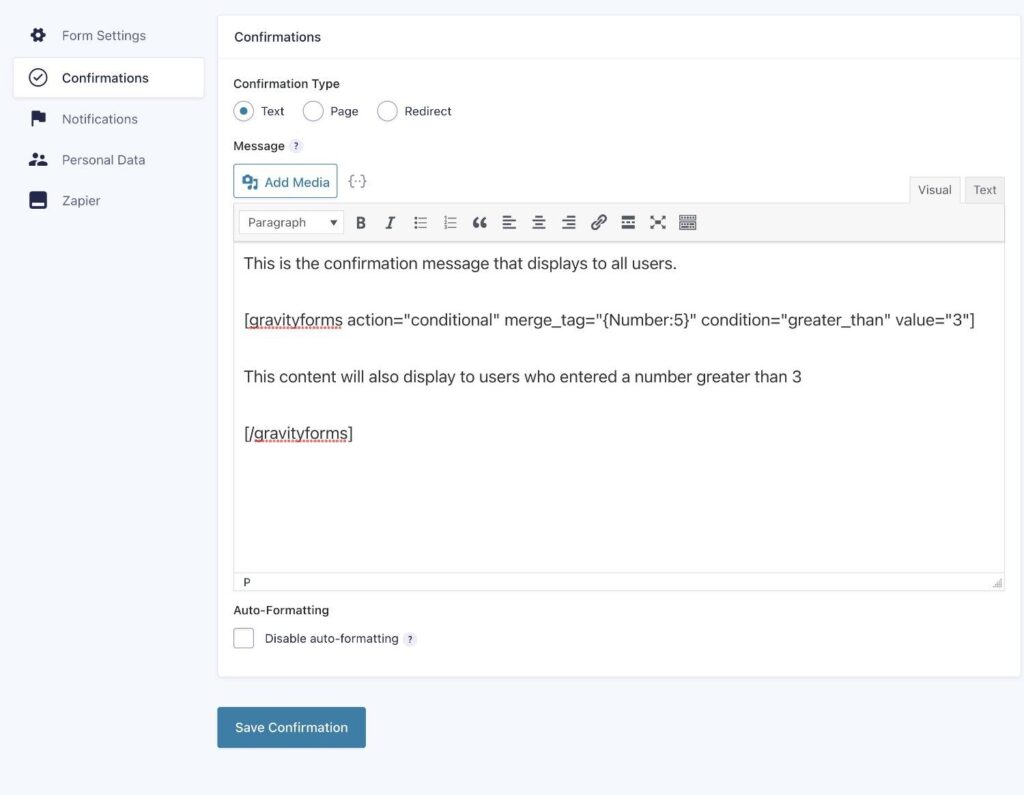
Task: Expand the editor toolbar toggle
Action: pyautogui.click(x=688, y=222)
